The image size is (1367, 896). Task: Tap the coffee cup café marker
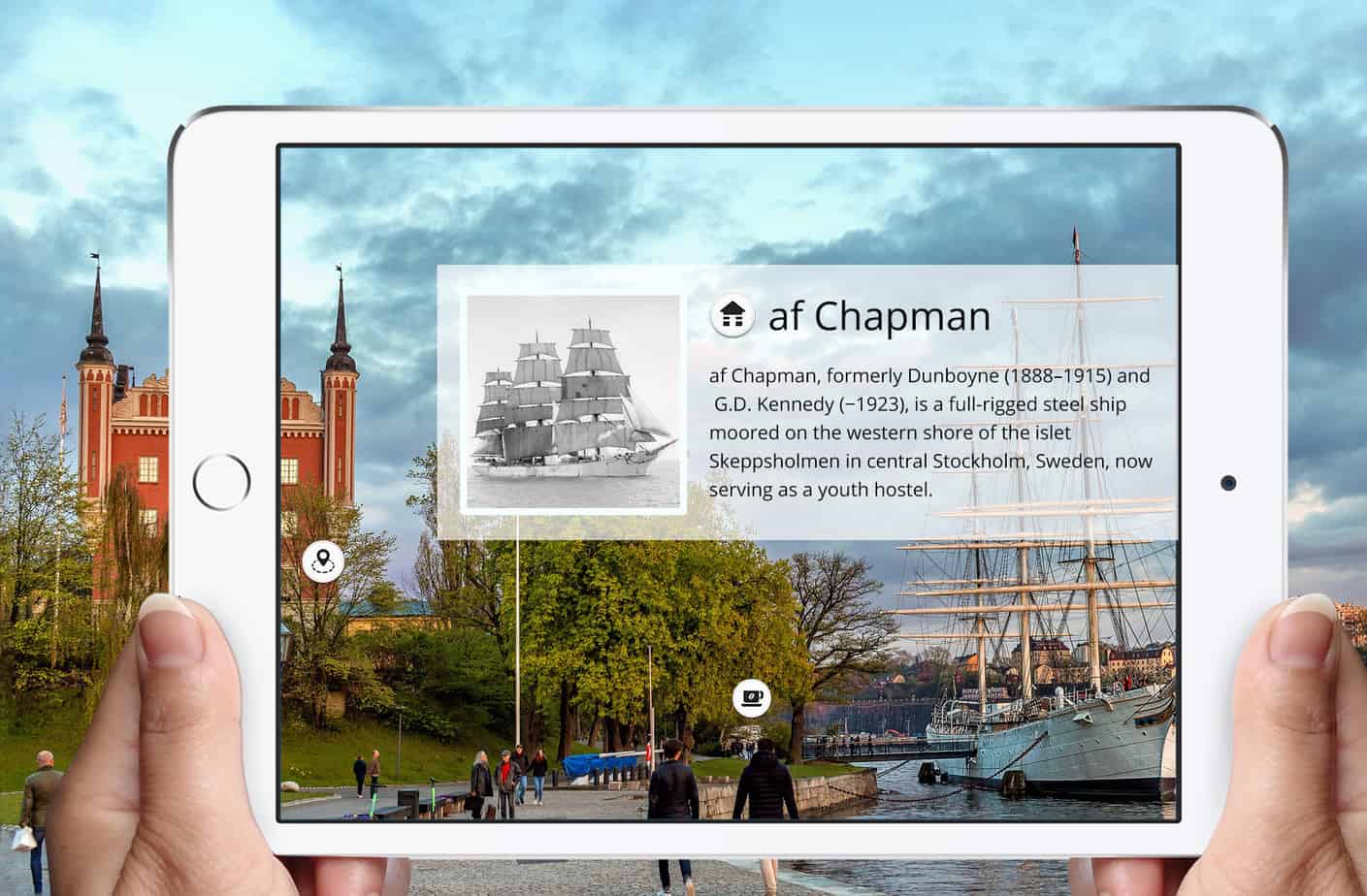point(751,696)
